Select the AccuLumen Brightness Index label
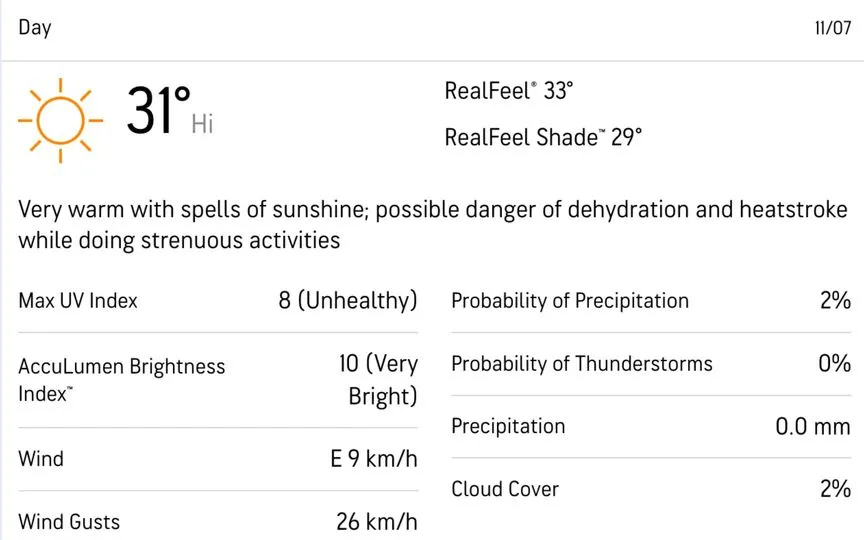 [x=122, y=380]
